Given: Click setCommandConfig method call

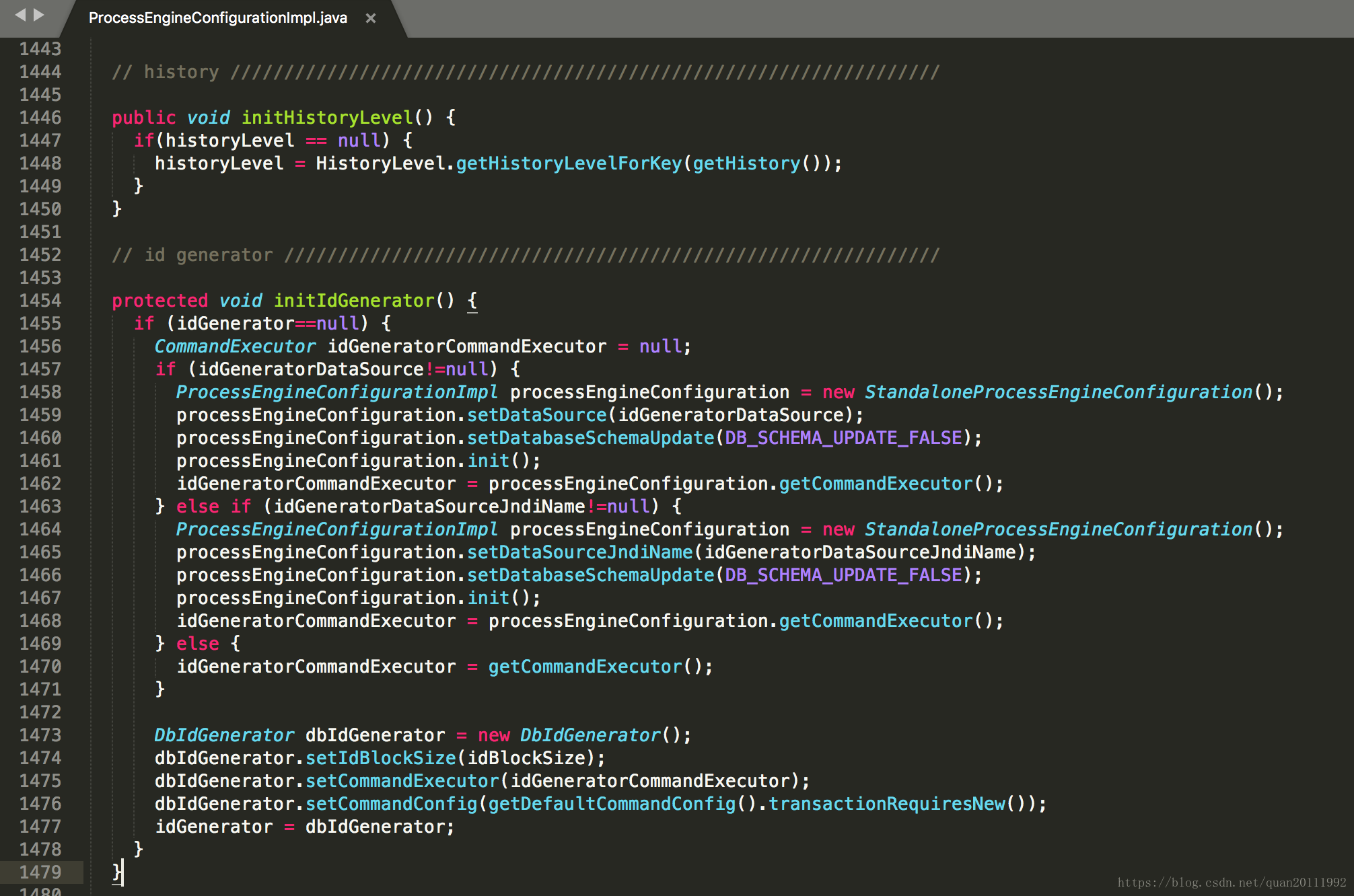Looking at the screenshot, I should (x=392, y=804).
